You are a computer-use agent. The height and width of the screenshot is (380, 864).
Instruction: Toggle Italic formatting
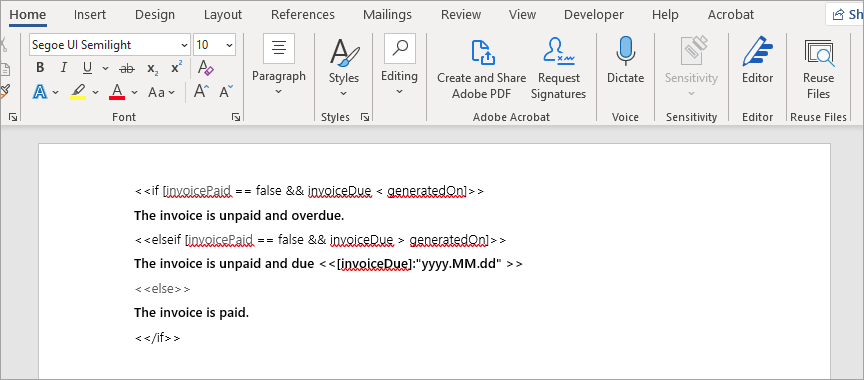[63, 68]
